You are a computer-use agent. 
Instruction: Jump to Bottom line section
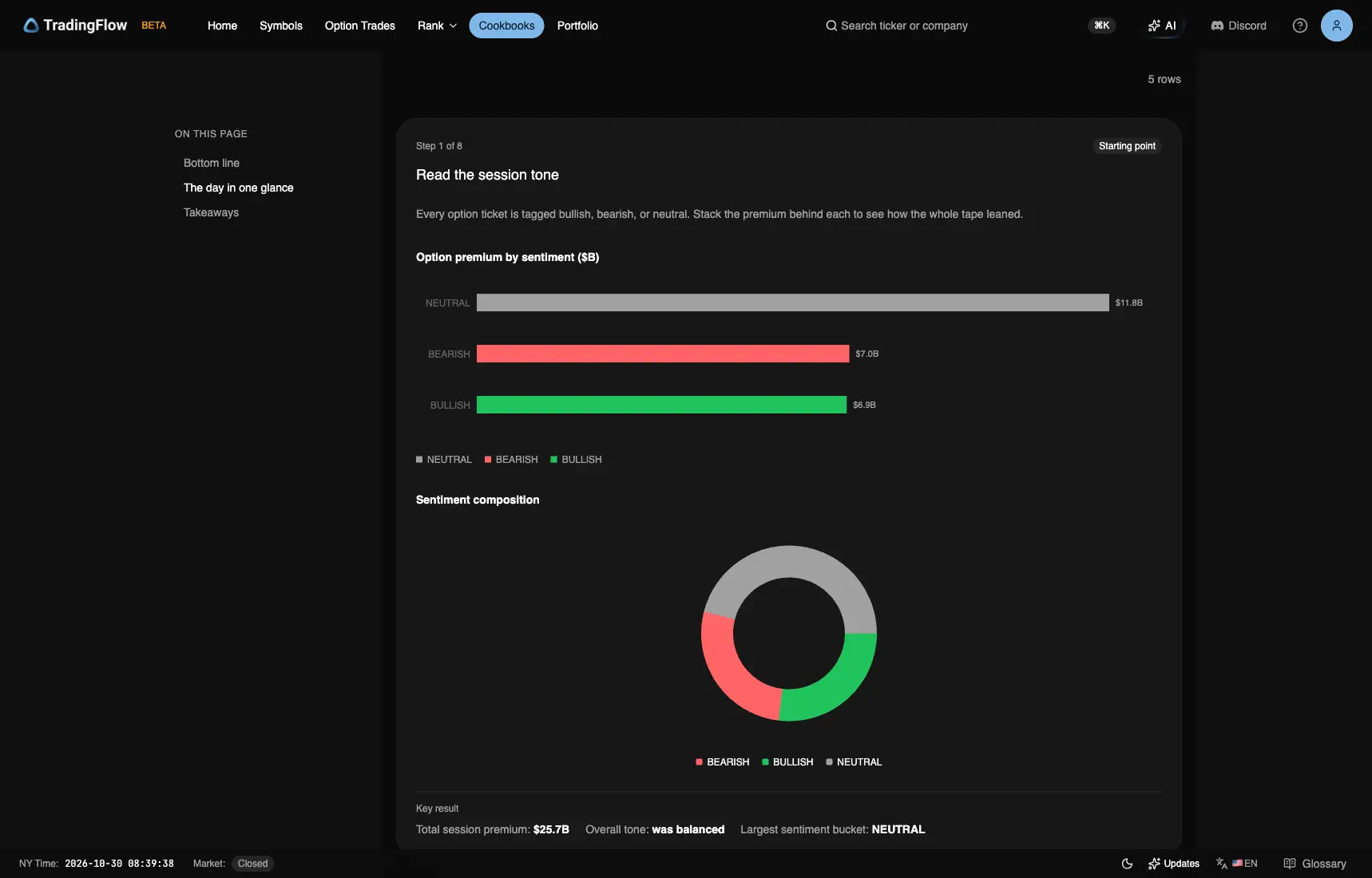pyautogui.click(x=212, y=163)
